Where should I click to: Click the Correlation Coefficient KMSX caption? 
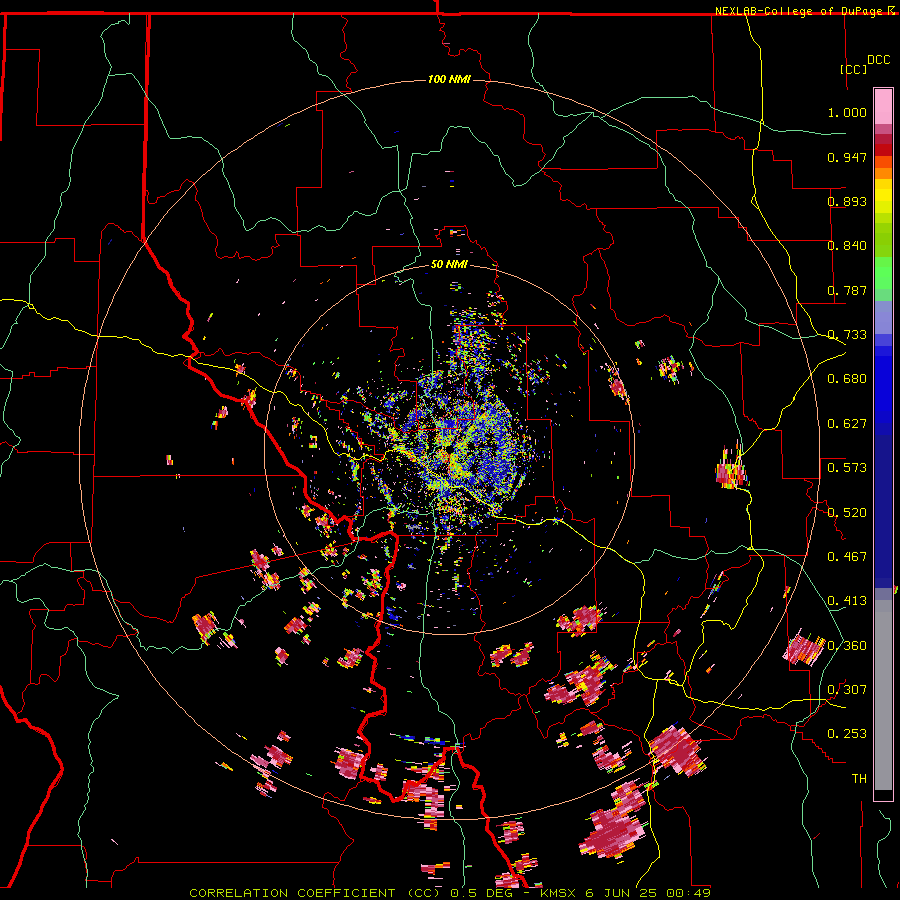click(x=450, y=893)
